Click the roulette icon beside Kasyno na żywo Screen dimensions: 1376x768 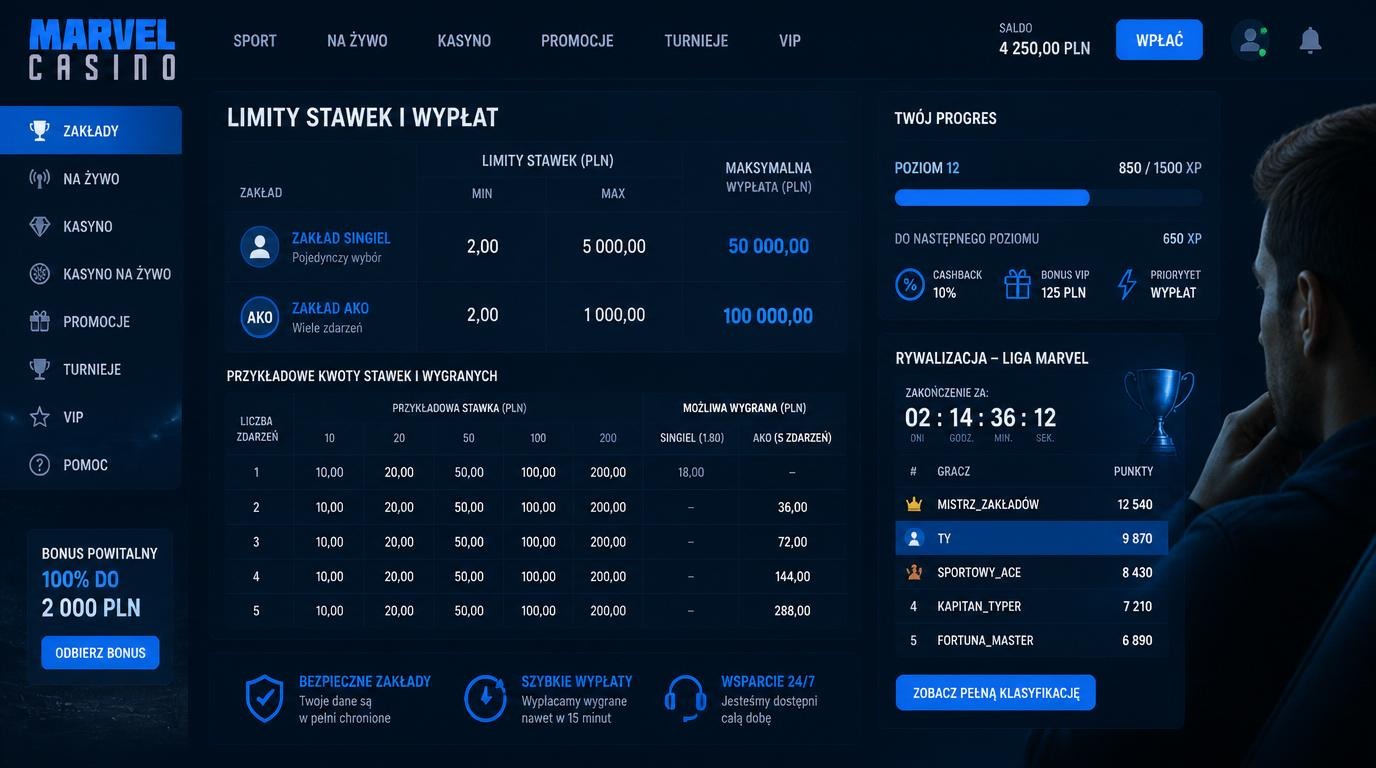click(x=40, y=273)
